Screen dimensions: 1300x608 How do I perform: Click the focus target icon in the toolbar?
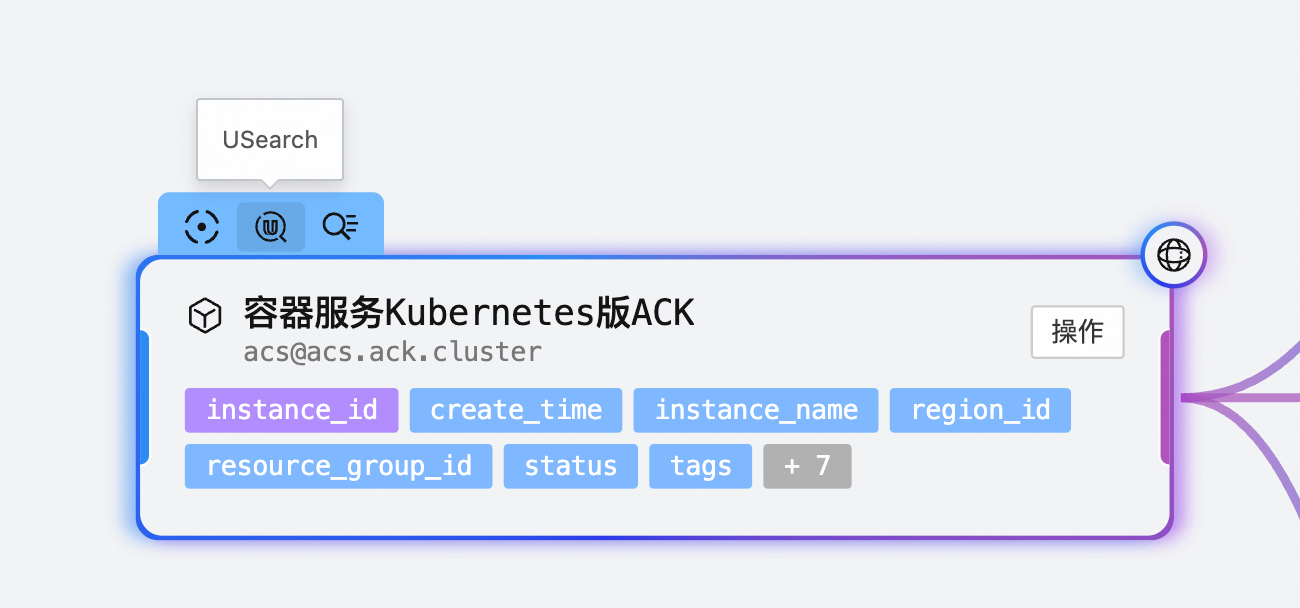coord(202,227)
